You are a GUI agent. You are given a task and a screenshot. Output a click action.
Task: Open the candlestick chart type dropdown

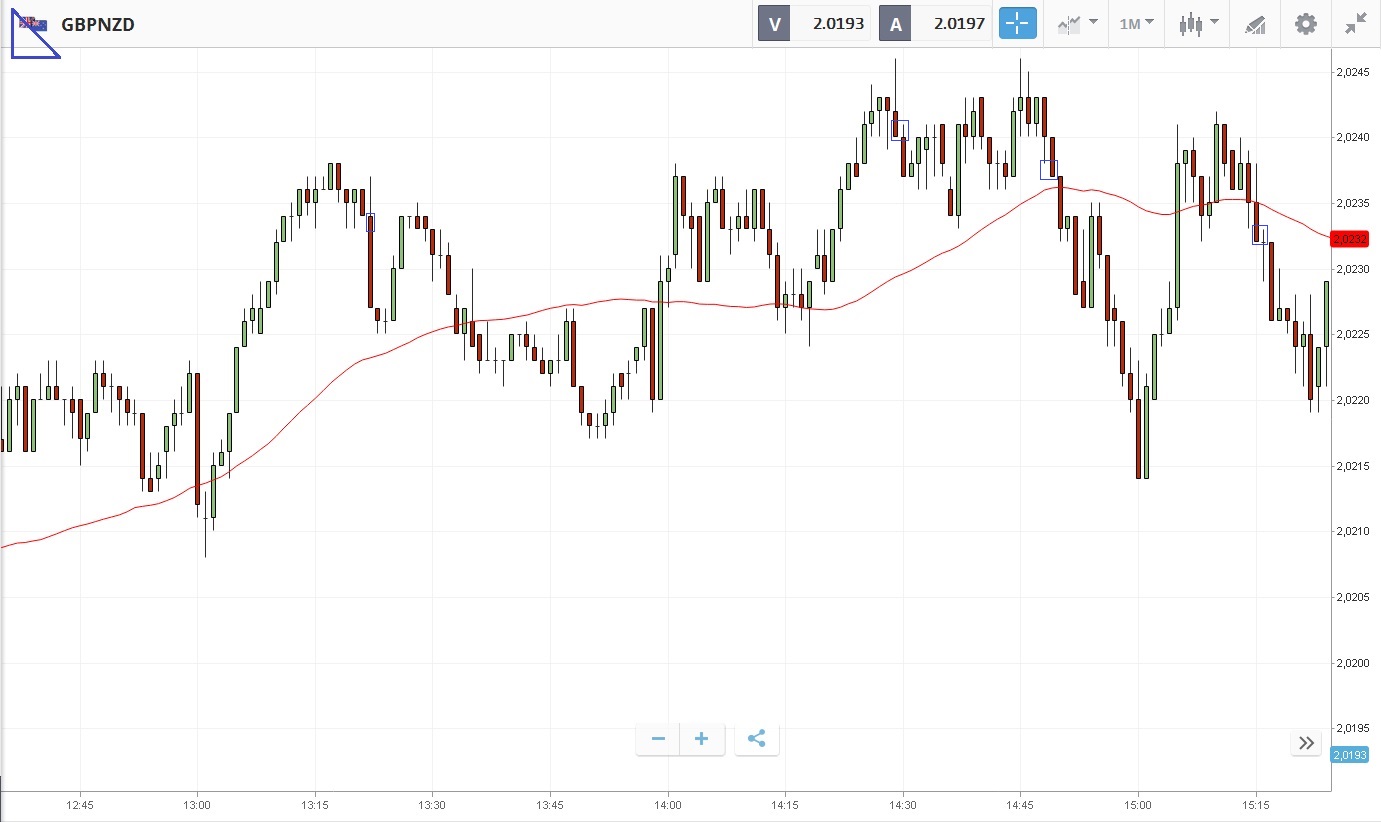pyautogui.click(x=1198, y=24)
